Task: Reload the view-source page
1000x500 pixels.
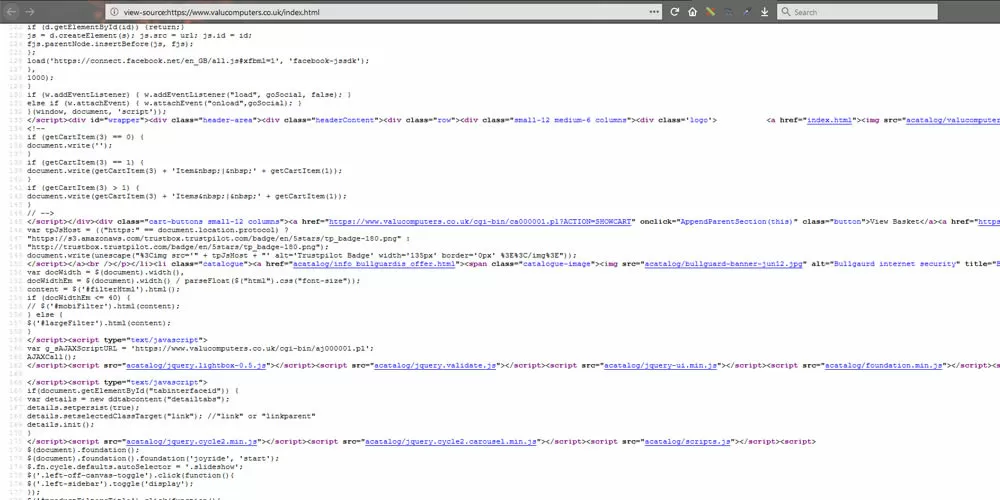Action: coord(675,12)
